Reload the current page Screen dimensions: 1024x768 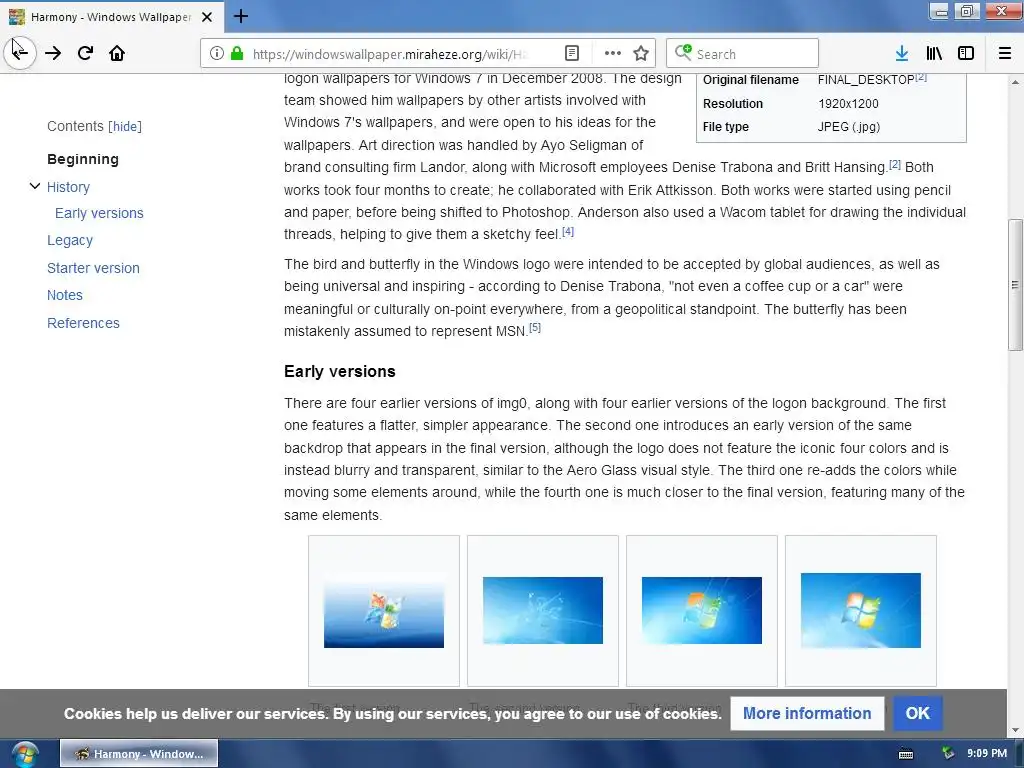click(x=85, y=54)
